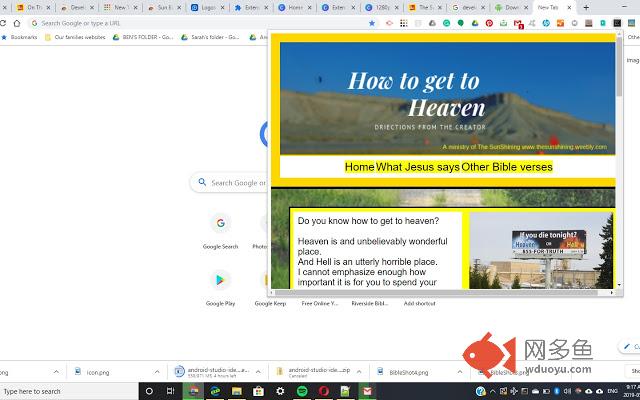Open Spotify from the taskbar
The height and width of the screenshot is (400, 640).
click(302, 391)
